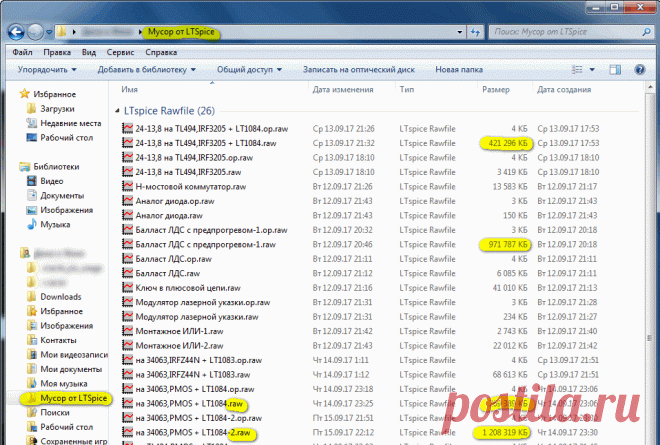Select Балласт ЛДС с предпрогревом-1.raw icon
The height and width of the screenshot is (445, 660).
pos(128,244)
